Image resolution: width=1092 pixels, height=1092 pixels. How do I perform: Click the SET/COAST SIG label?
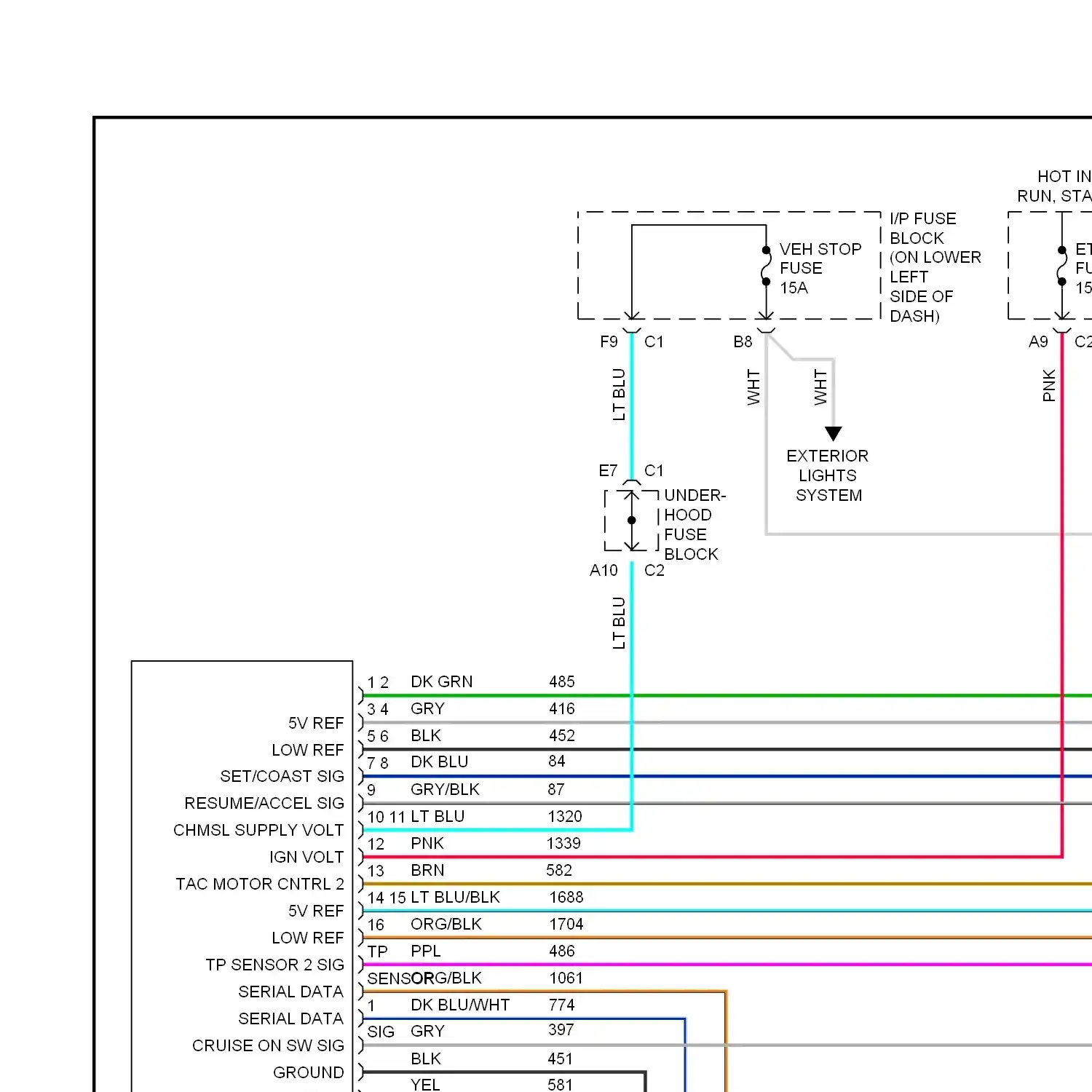[282, 777]
